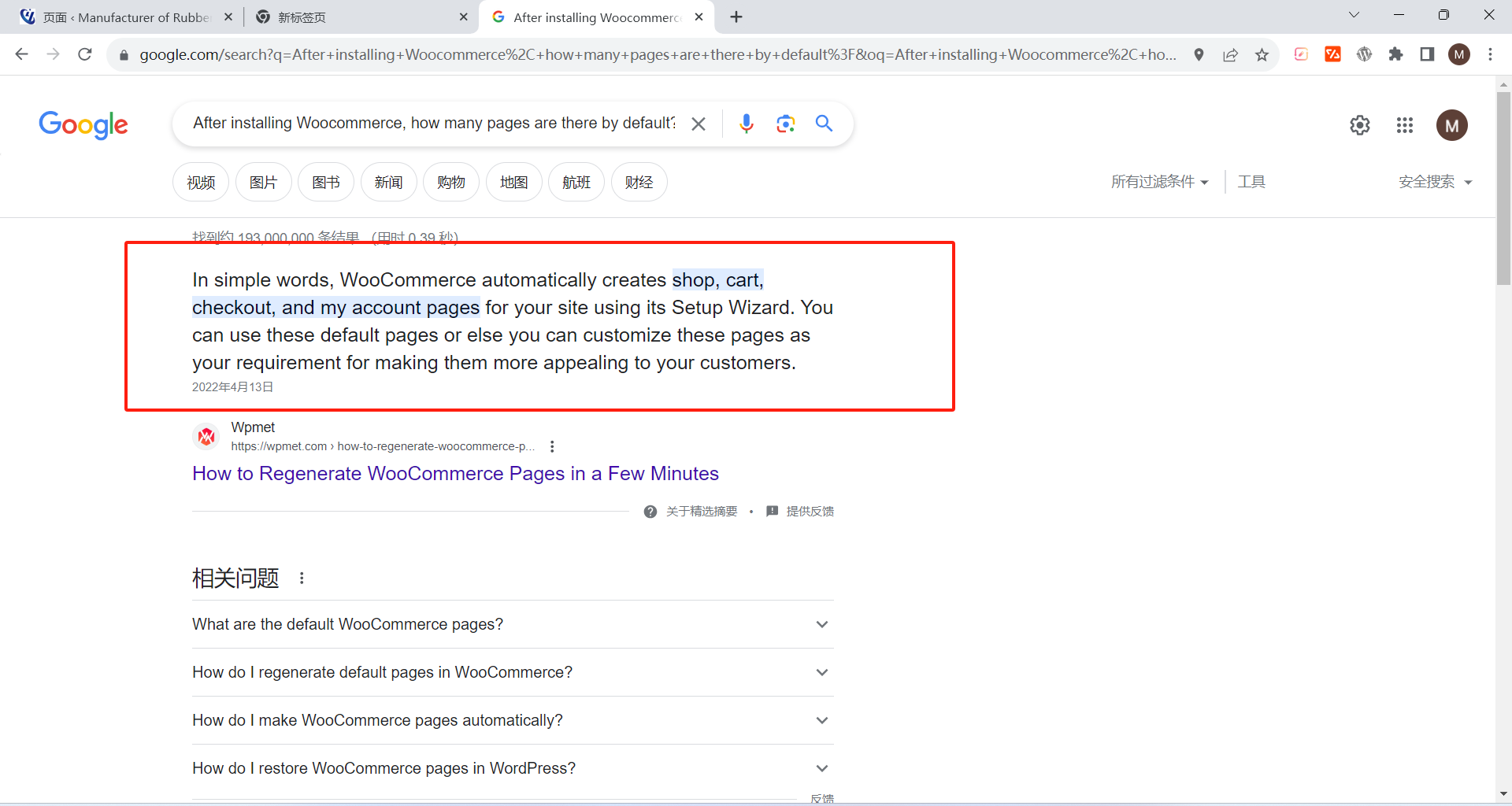This screenshot has width=1512, height=806.
Task: Close the 新标签页 tab
Action: click(463, 17)
